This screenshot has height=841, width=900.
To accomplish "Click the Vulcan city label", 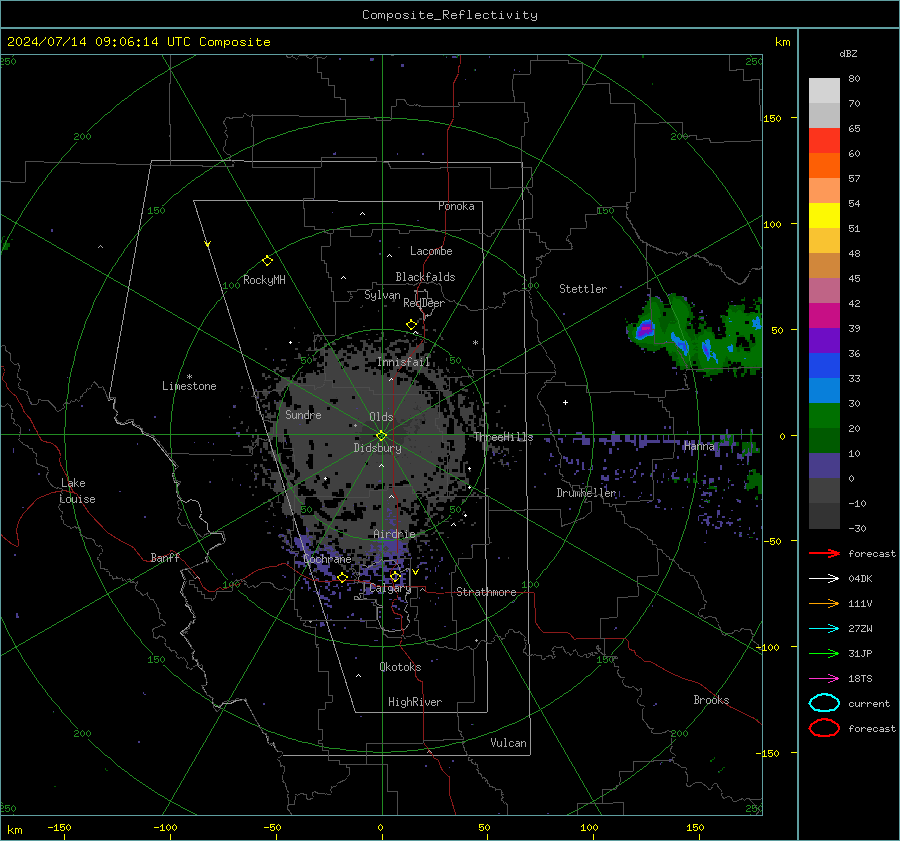I will point(509,743).
